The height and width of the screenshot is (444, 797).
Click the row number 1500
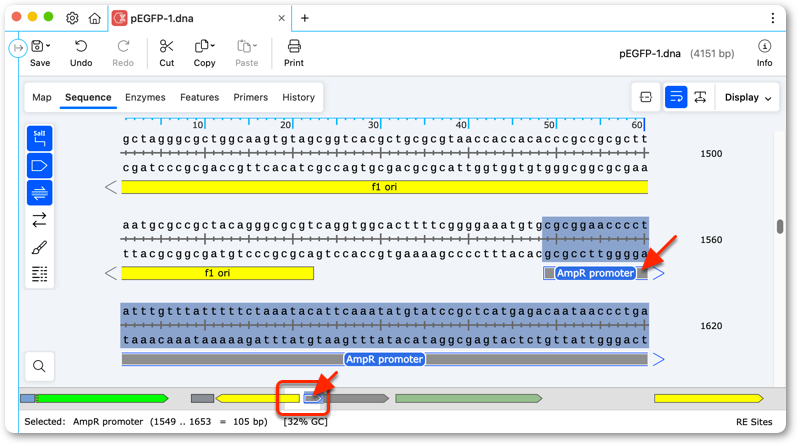(711, 153)
